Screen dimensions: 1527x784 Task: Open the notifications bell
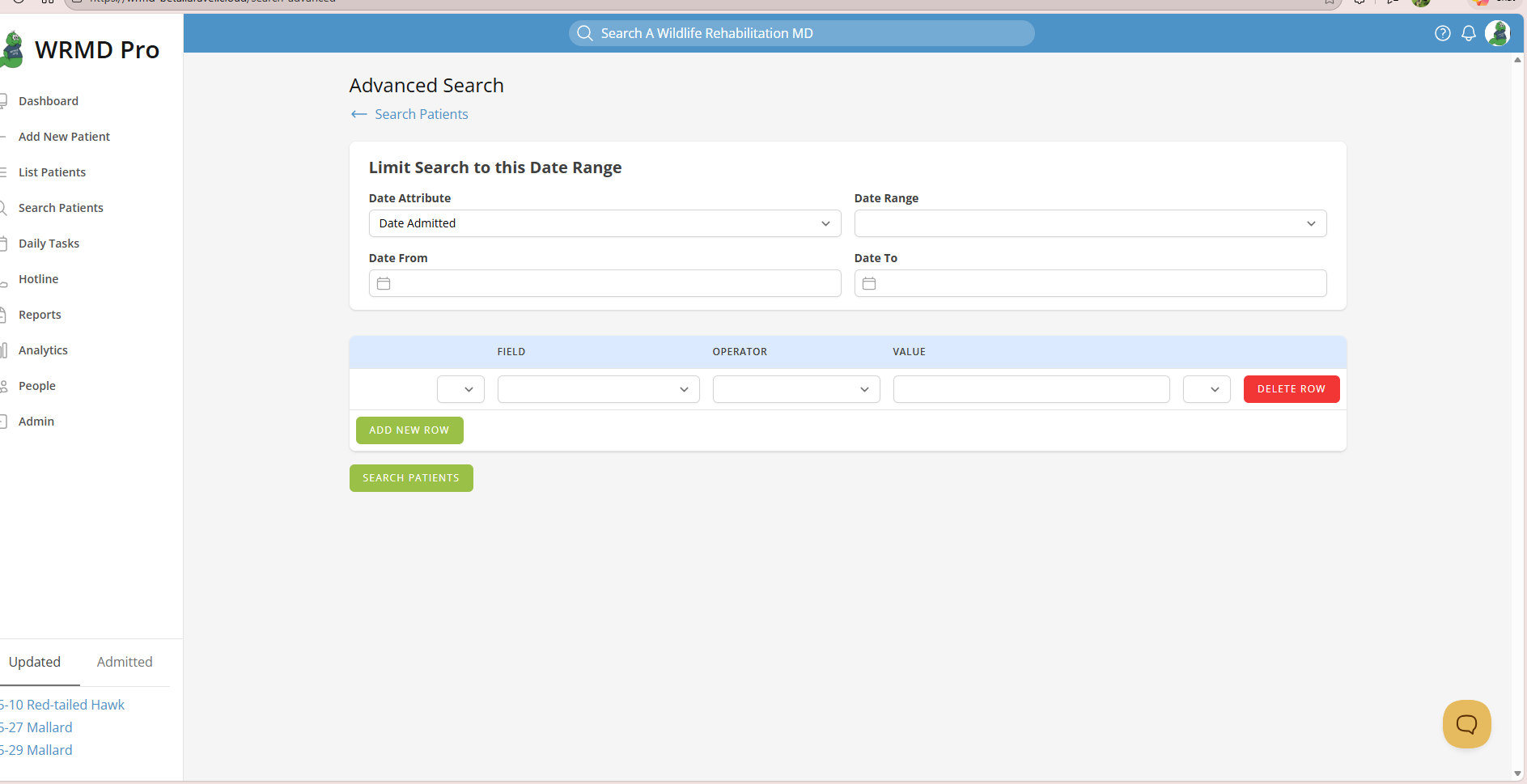point(1469,33)
